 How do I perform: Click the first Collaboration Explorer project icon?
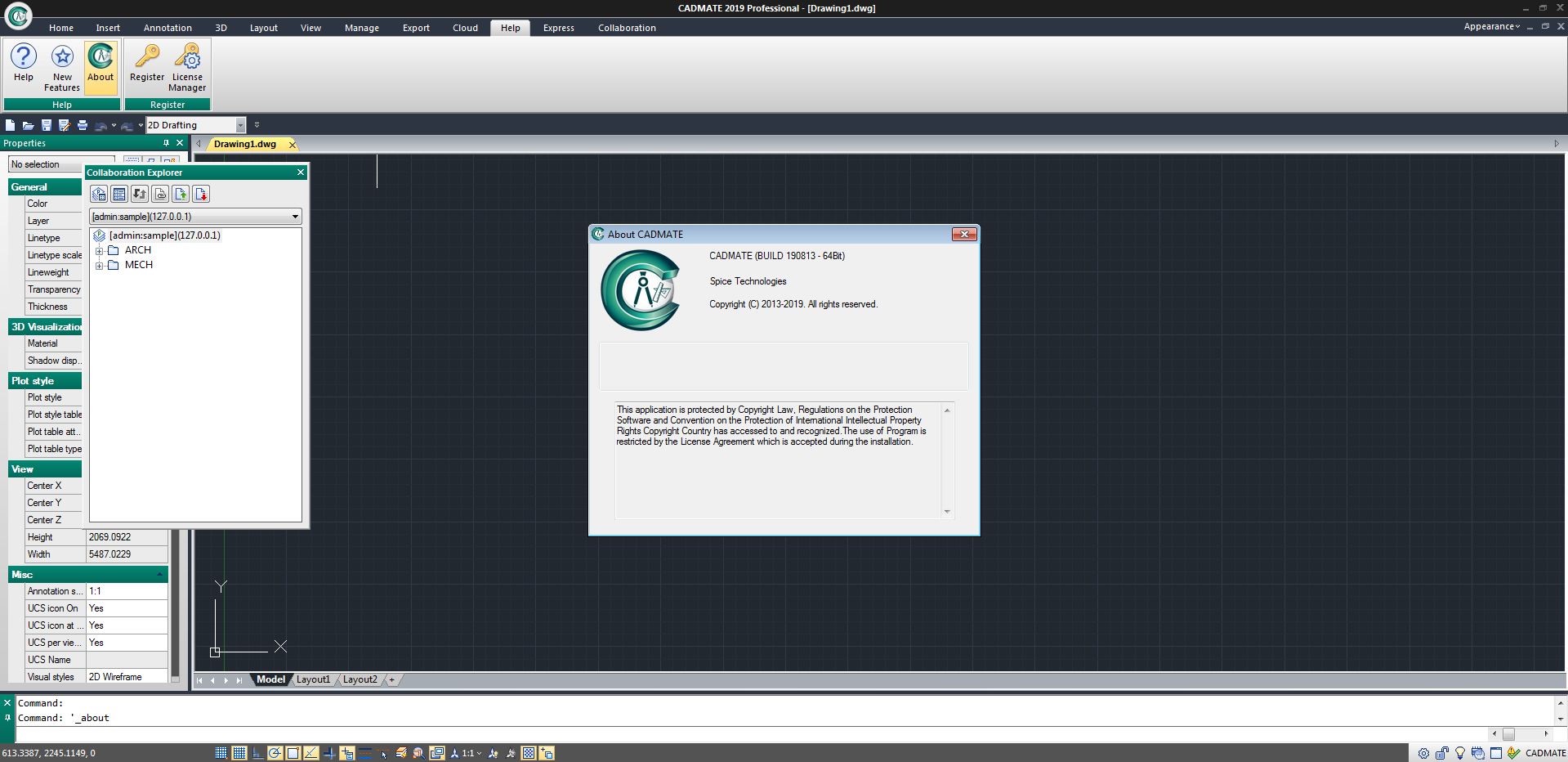coord(99,194)
